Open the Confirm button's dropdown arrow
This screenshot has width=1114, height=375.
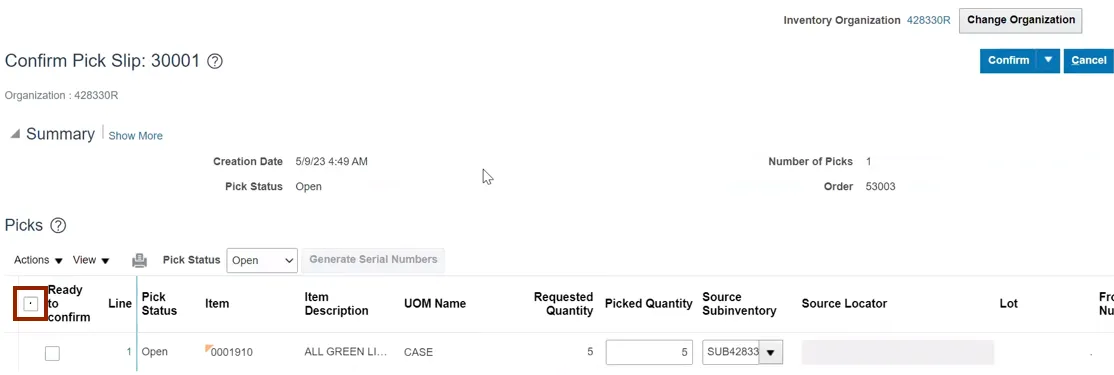(x=1048, y=60)
